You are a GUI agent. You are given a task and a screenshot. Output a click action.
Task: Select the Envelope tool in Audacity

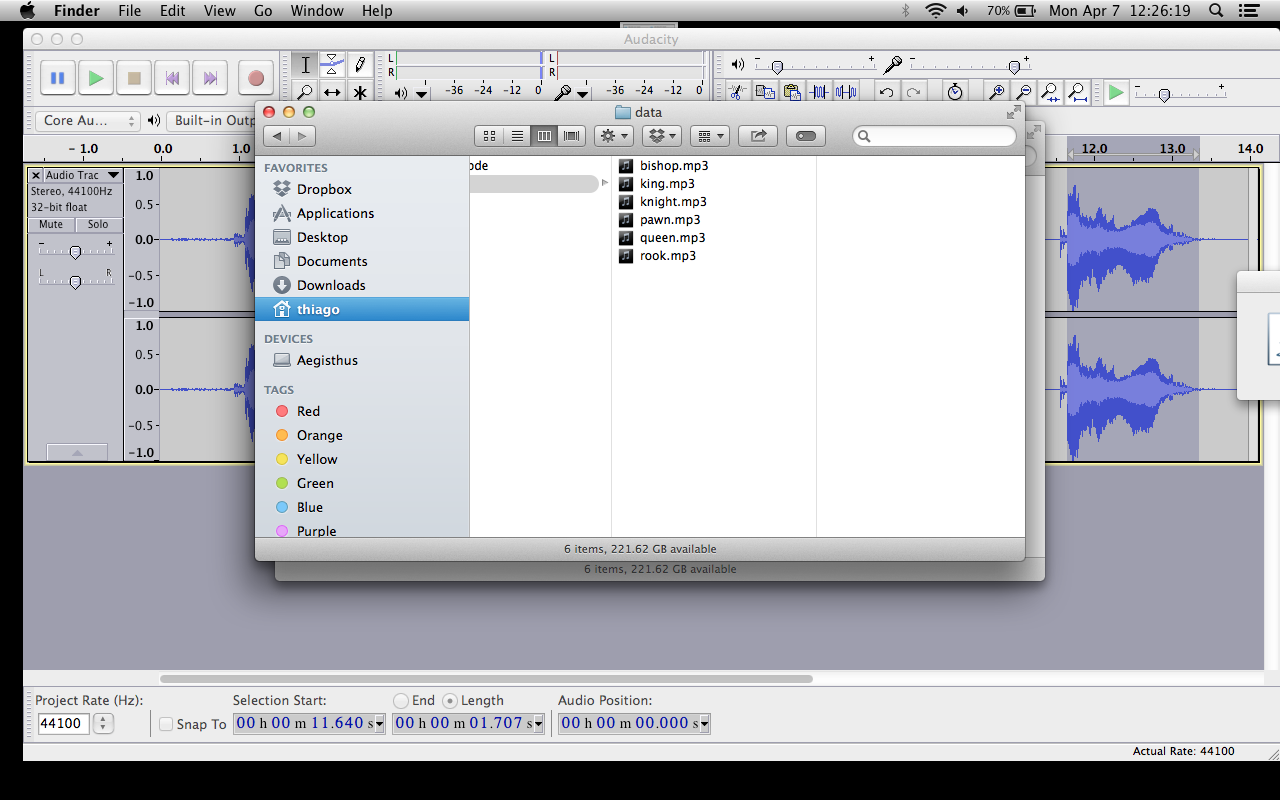click(332, 65)
